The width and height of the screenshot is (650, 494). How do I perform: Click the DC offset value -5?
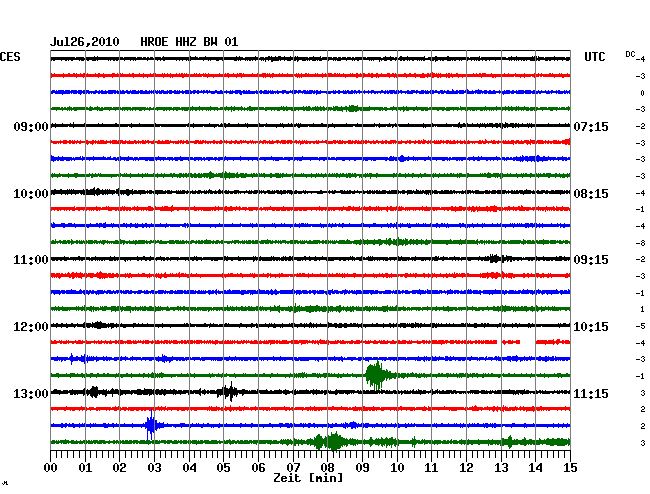[640, 326]
